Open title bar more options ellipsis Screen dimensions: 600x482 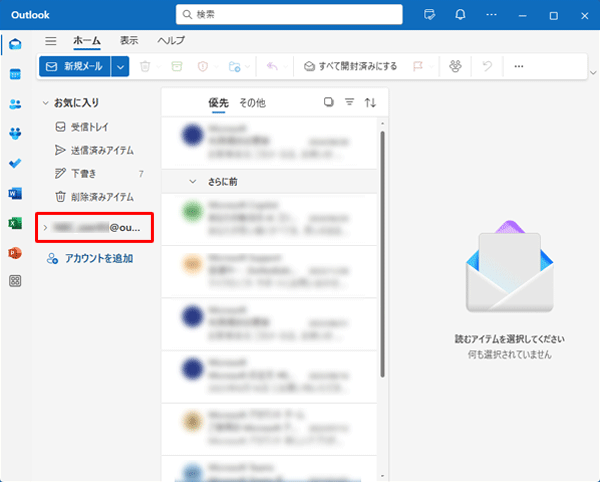[x=491, y=15]
